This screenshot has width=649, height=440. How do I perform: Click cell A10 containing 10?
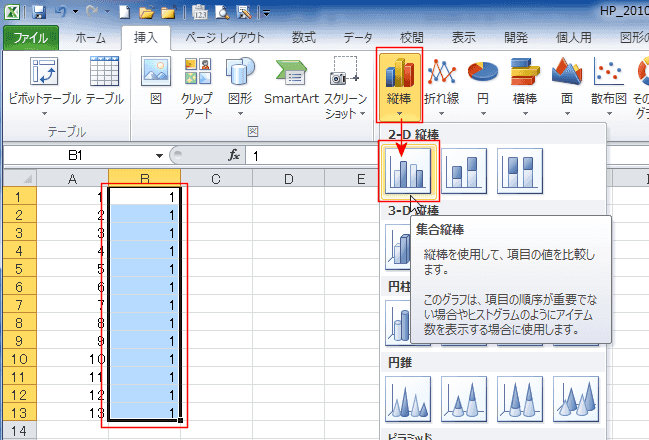[72, 358]
